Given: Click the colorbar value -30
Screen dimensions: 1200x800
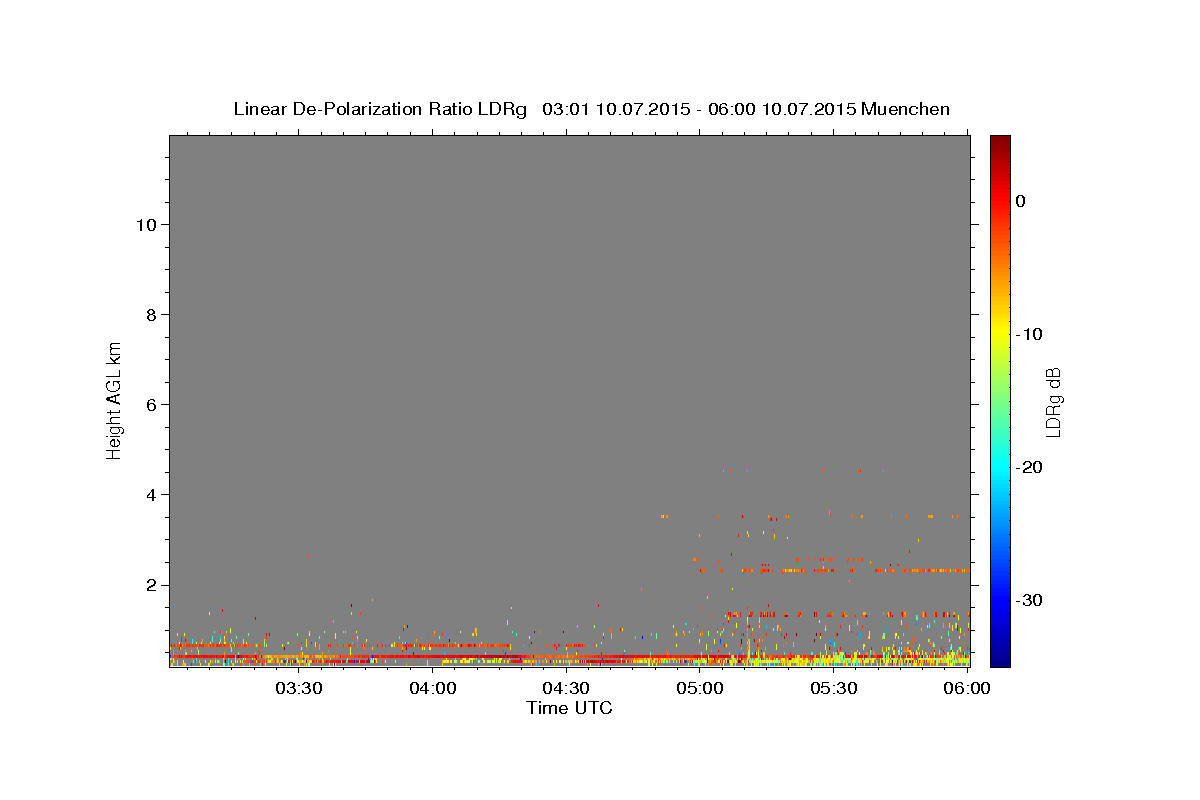Looking at the screenshot, I should [1029, 600].
